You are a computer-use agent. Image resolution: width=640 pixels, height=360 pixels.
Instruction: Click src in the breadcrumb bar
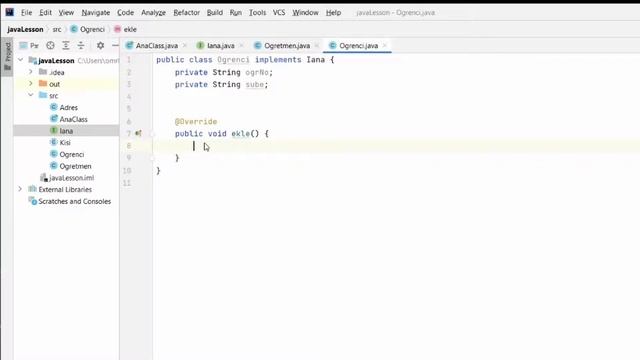[57, 29]
